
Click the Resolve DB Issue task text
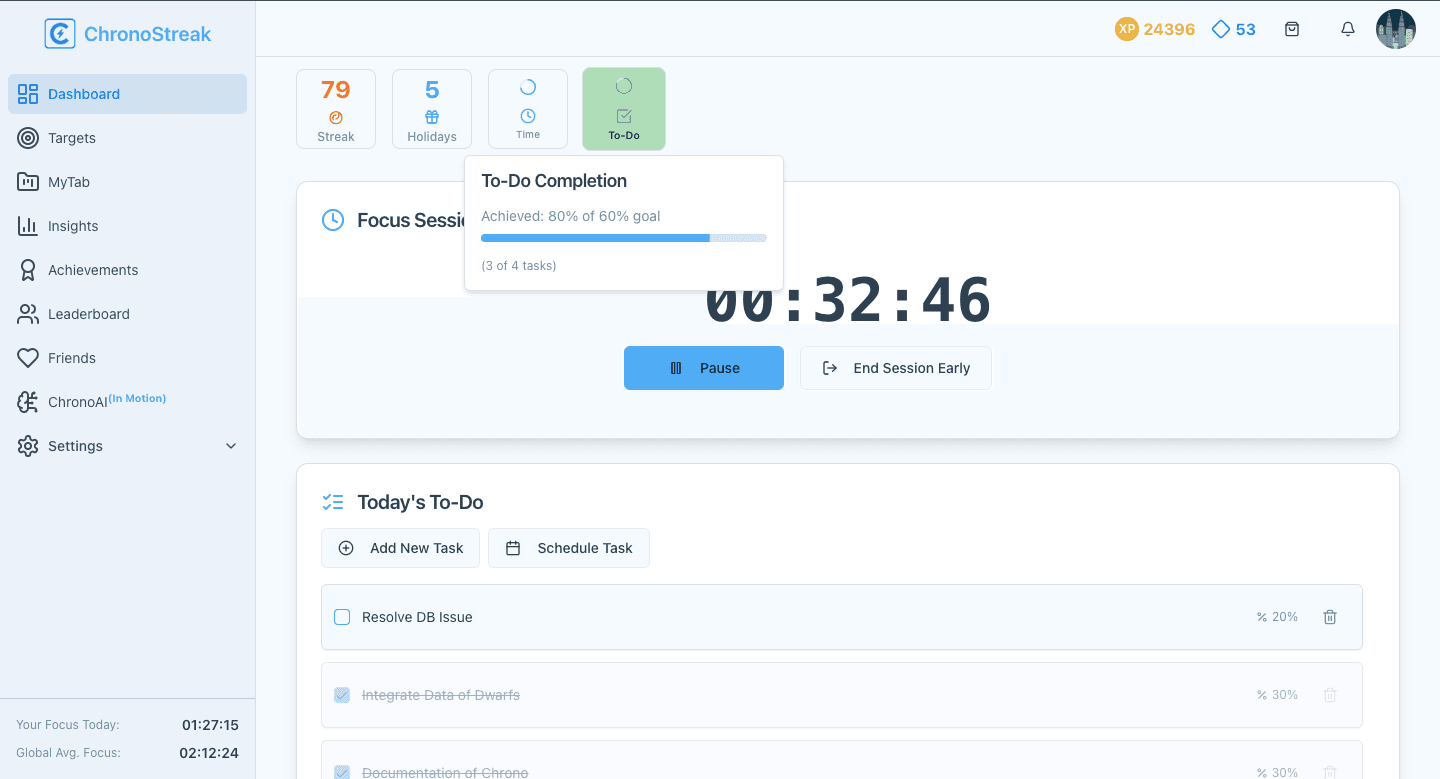point(417,617)
